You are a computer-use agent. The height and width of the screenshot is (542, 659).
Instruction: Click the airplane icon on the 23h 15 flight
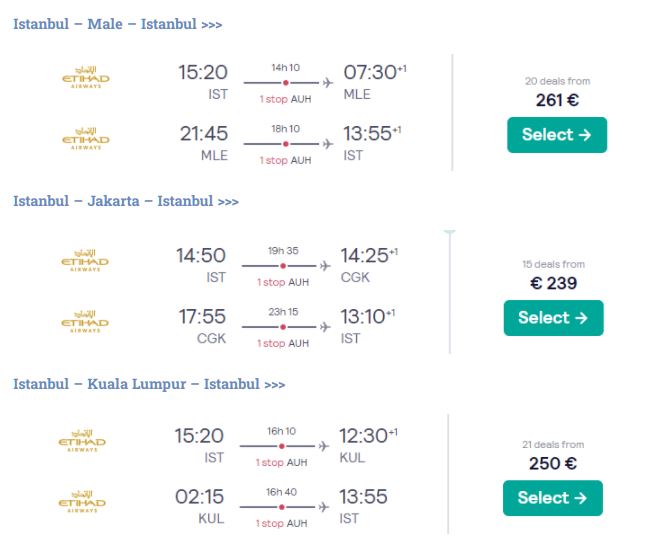tap(324, 326)
